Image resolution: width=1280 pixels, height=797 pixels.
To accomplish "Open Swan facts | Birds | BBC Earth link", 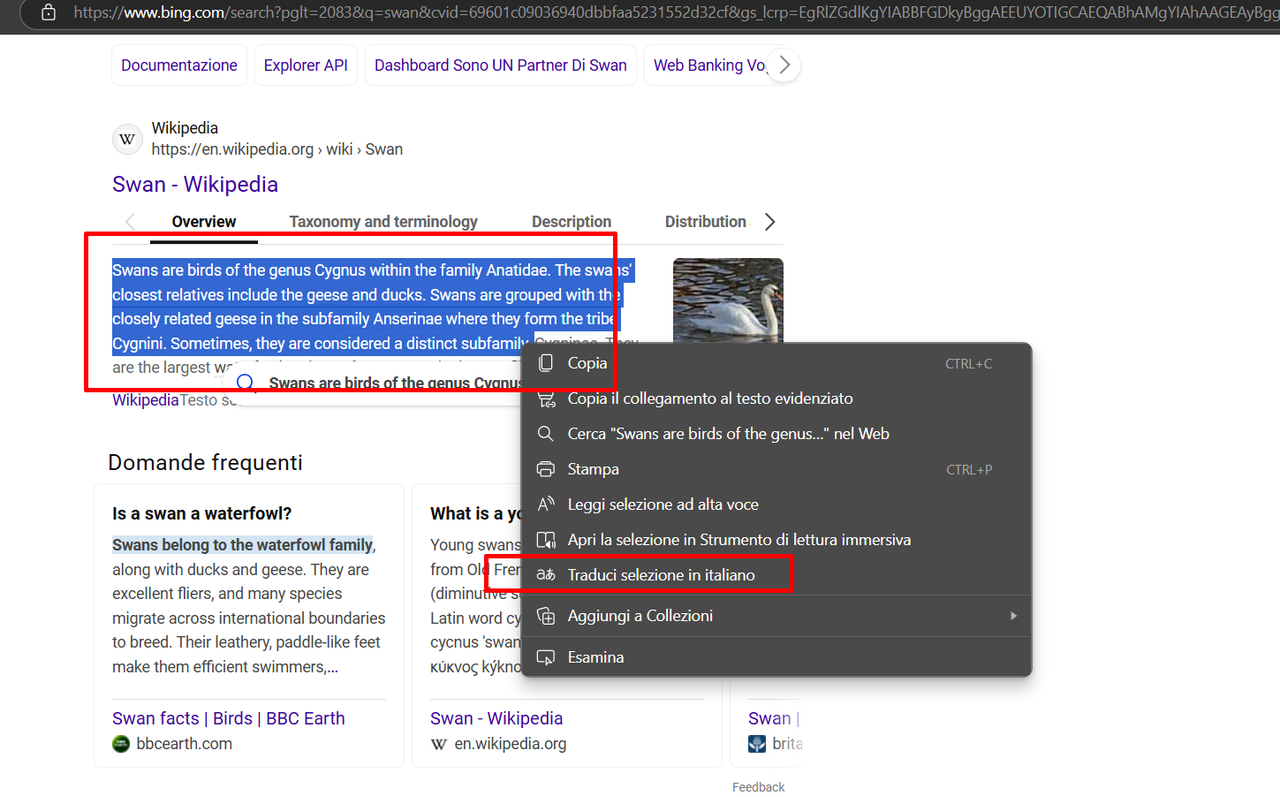I will 228,718.
